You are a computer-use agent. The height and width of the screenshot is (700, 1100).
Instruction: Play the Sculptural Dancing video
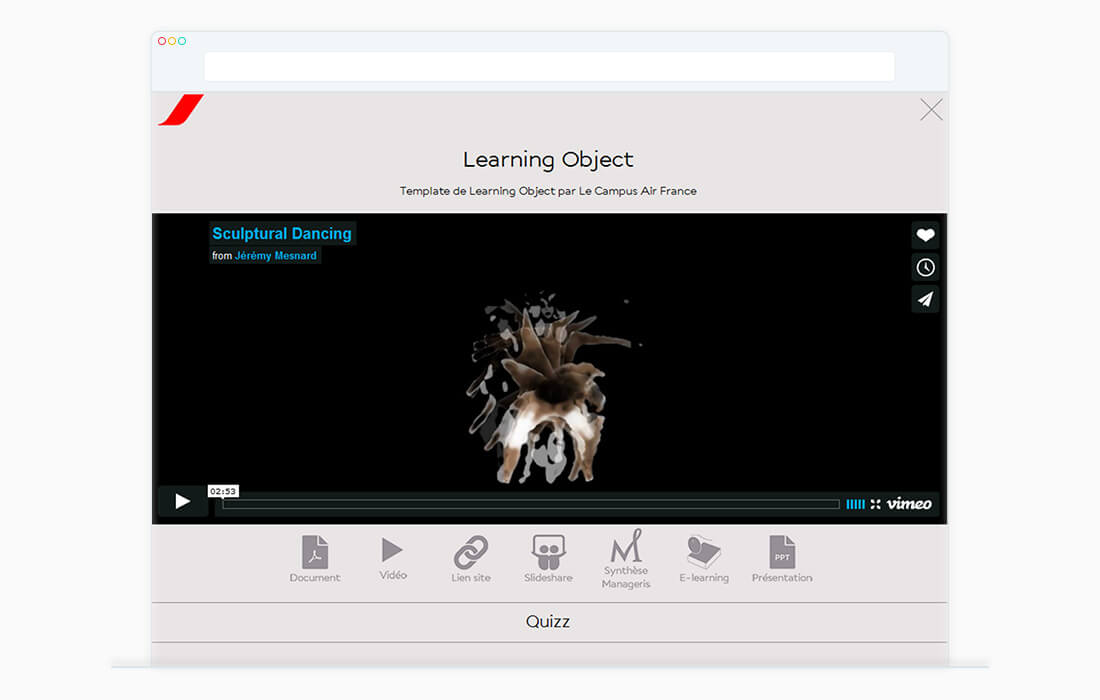182,502
